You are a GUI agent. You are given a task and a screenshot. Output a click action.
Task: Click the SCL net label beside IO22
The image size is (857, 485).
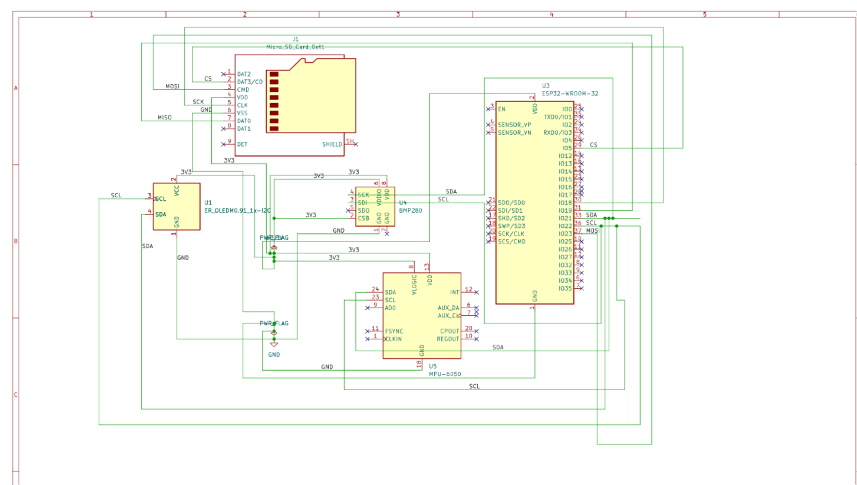tap(591, 223)
